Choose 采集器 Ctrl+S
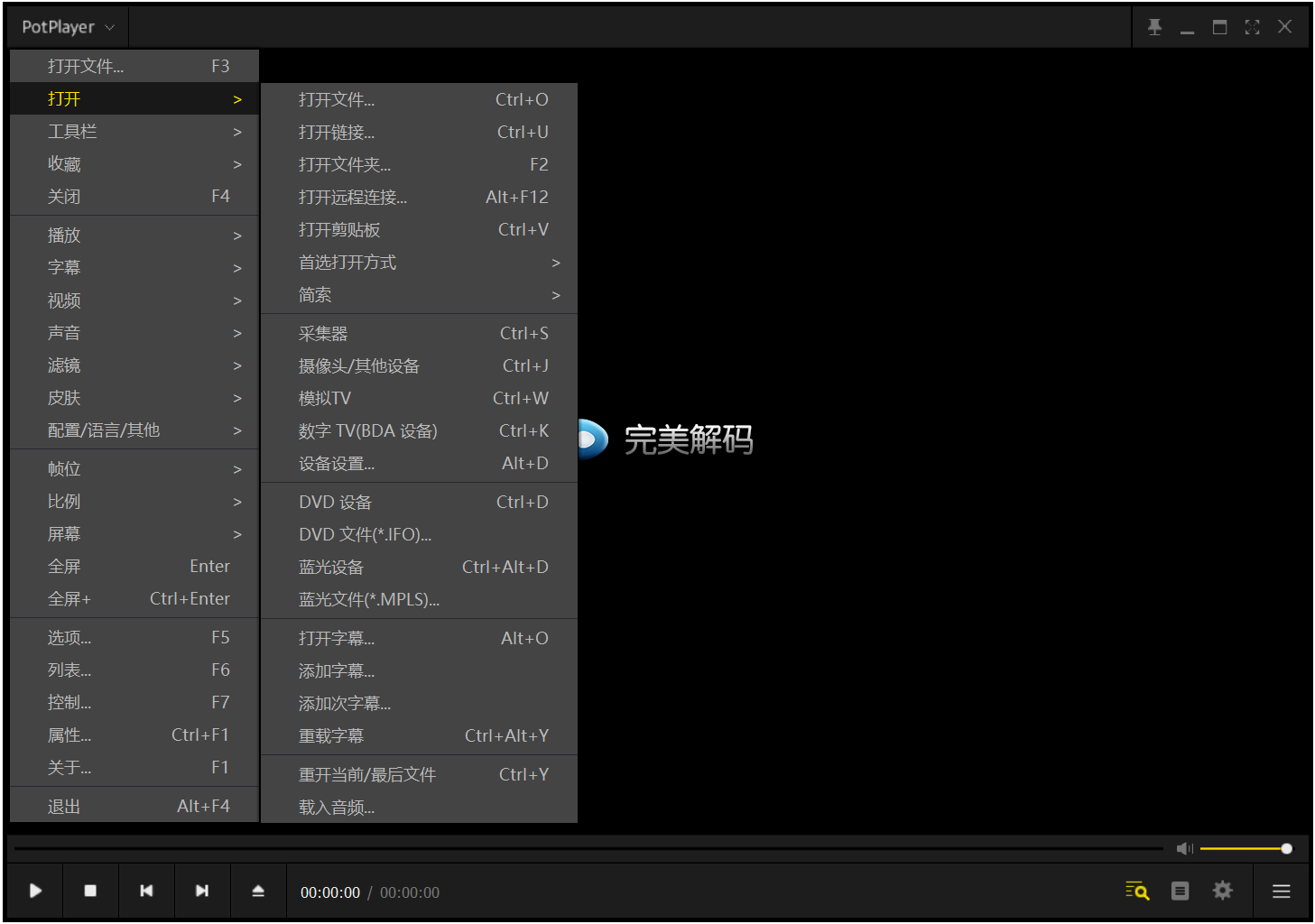1315x924 pixels. click(x=419, y=334)
